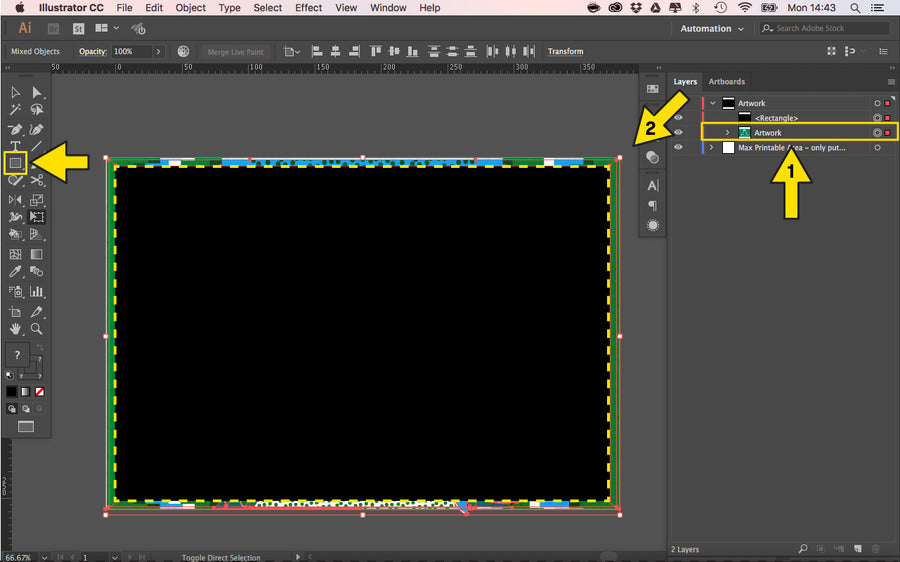Click the Search Adobe Stock field
This screenshot has width=900, height=562.
click(x=825, y=28)
